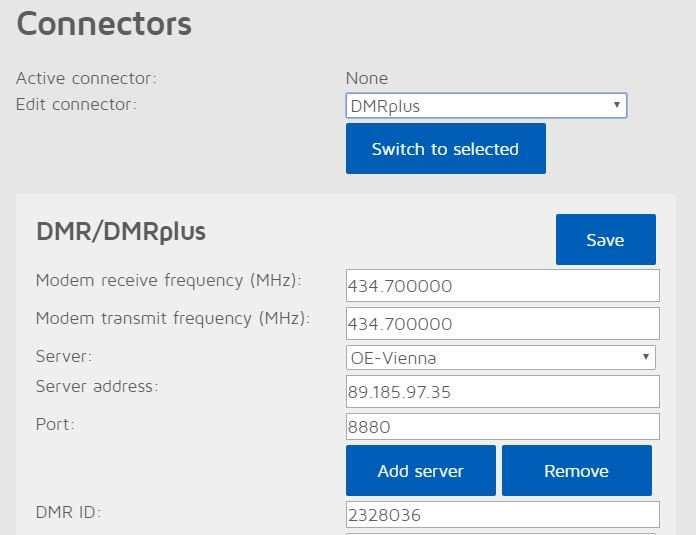Click the Add server button
Screen dimensions: 697x535
pos(421,471)
